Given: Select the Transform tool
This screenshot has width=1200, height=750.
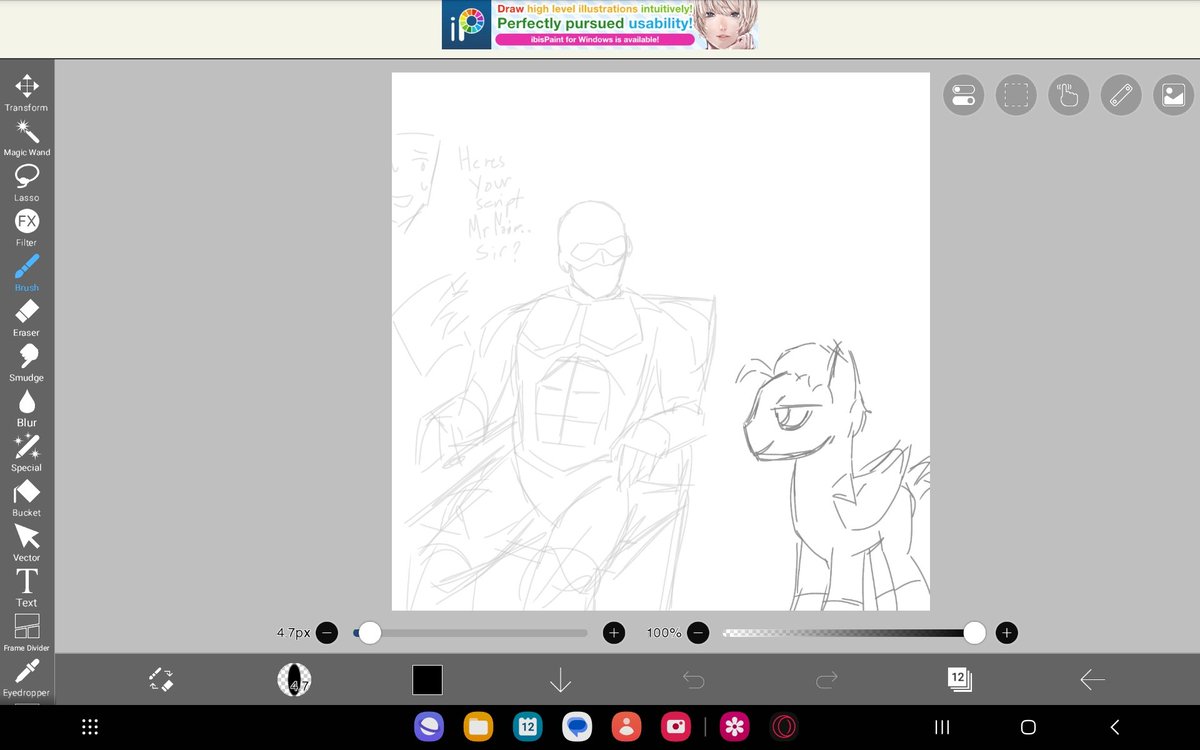Looking at the screenshot, I should point(27,92).
